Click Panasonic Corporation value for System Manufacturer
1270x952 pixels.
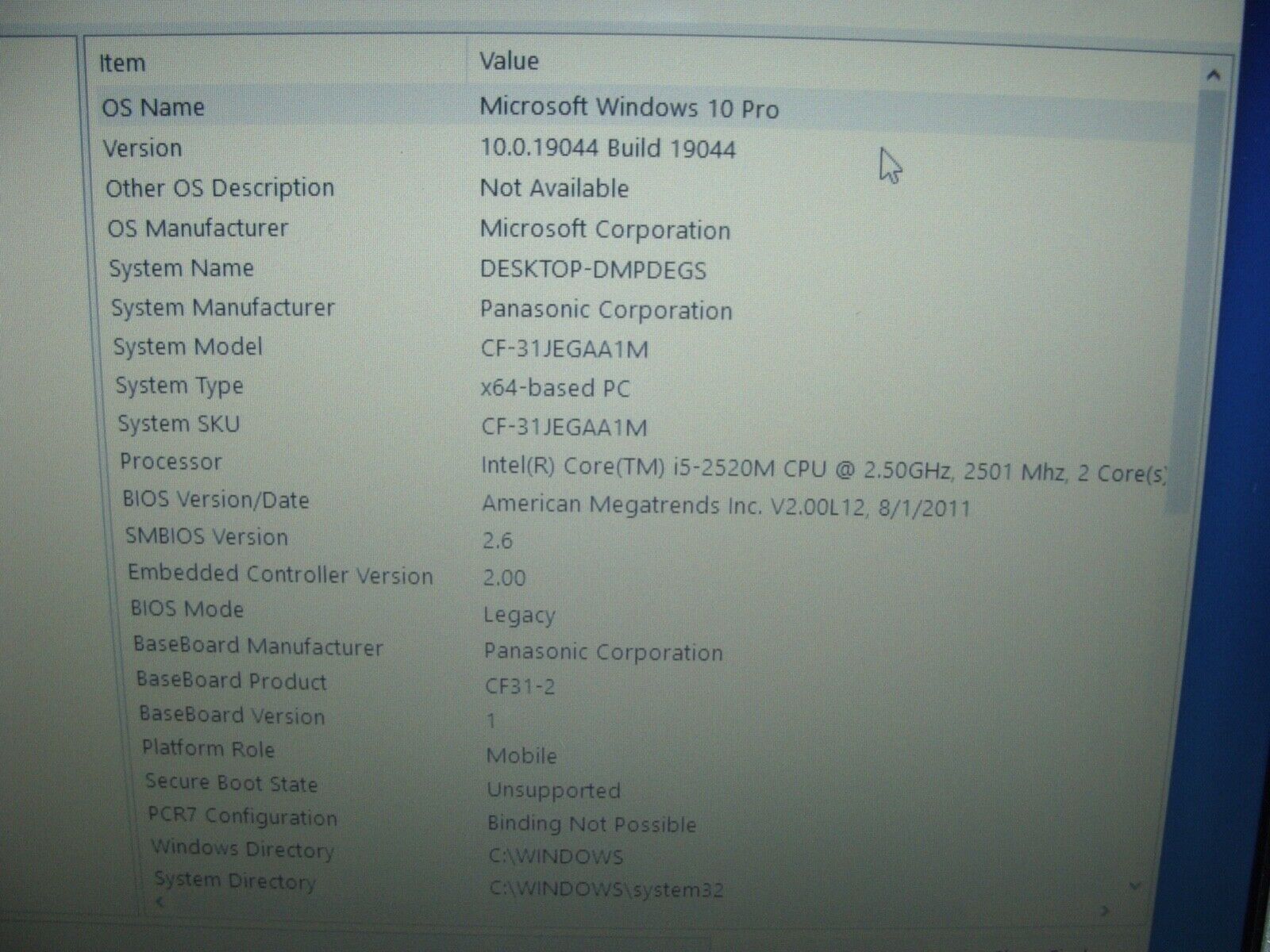coord(606,309)
